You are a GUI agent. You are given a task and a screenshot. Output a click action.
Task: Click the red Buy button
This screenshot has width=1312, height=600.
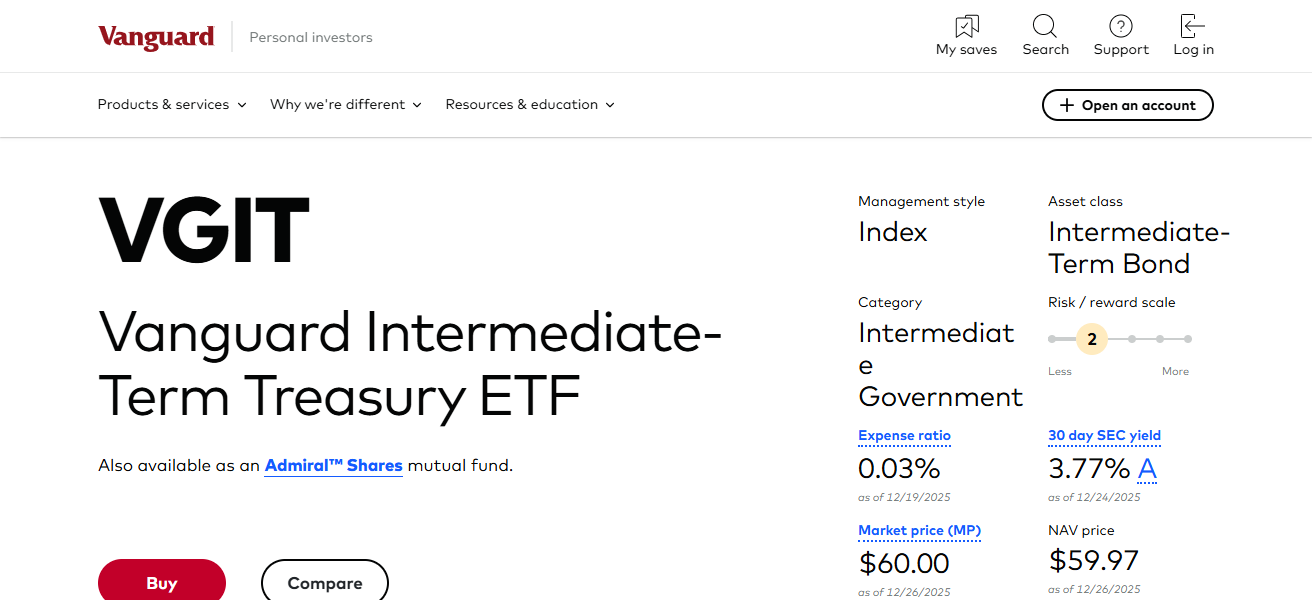click(161, 581)
